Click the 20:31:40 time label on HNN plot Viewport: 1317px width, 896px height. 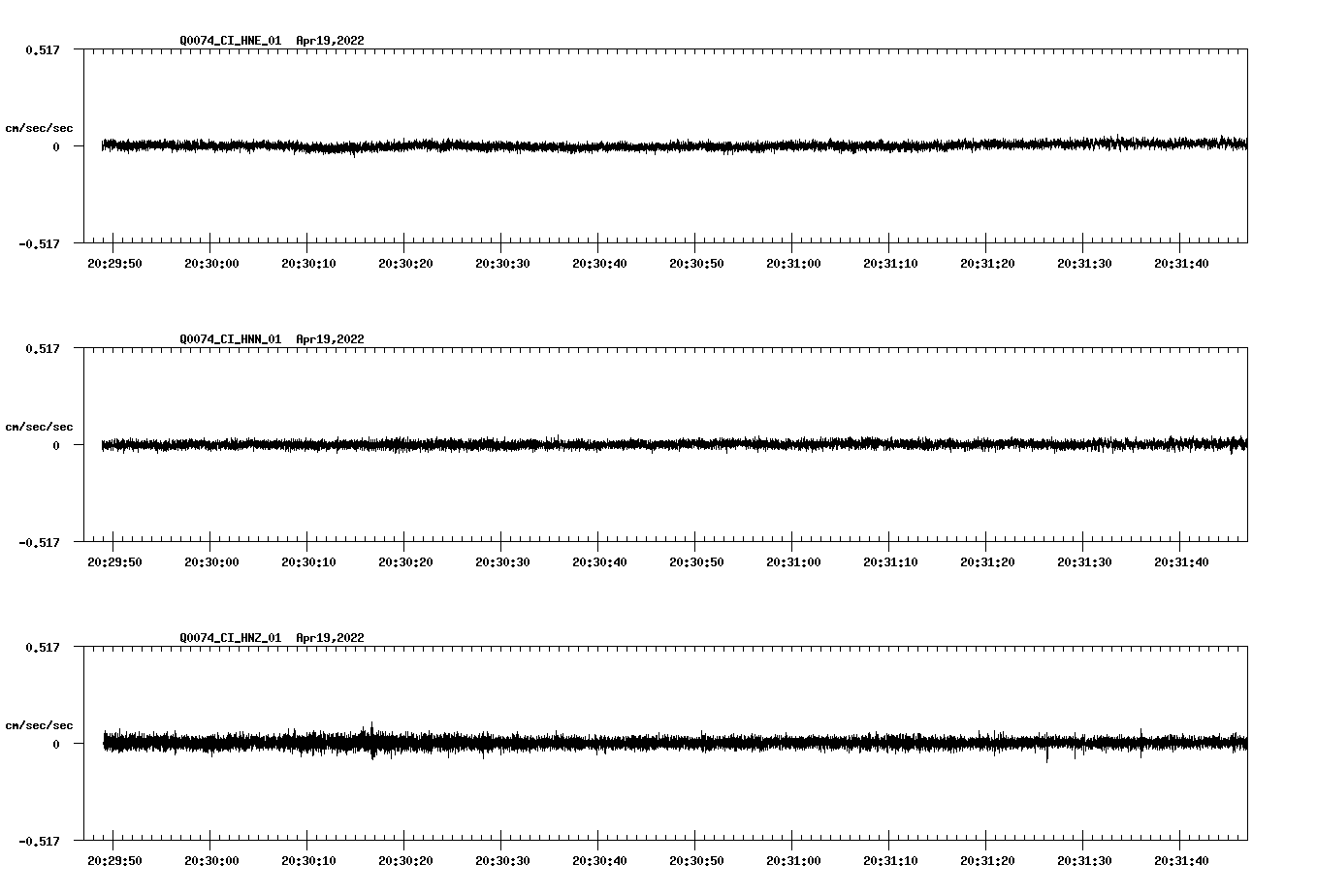coord(1181,562)
